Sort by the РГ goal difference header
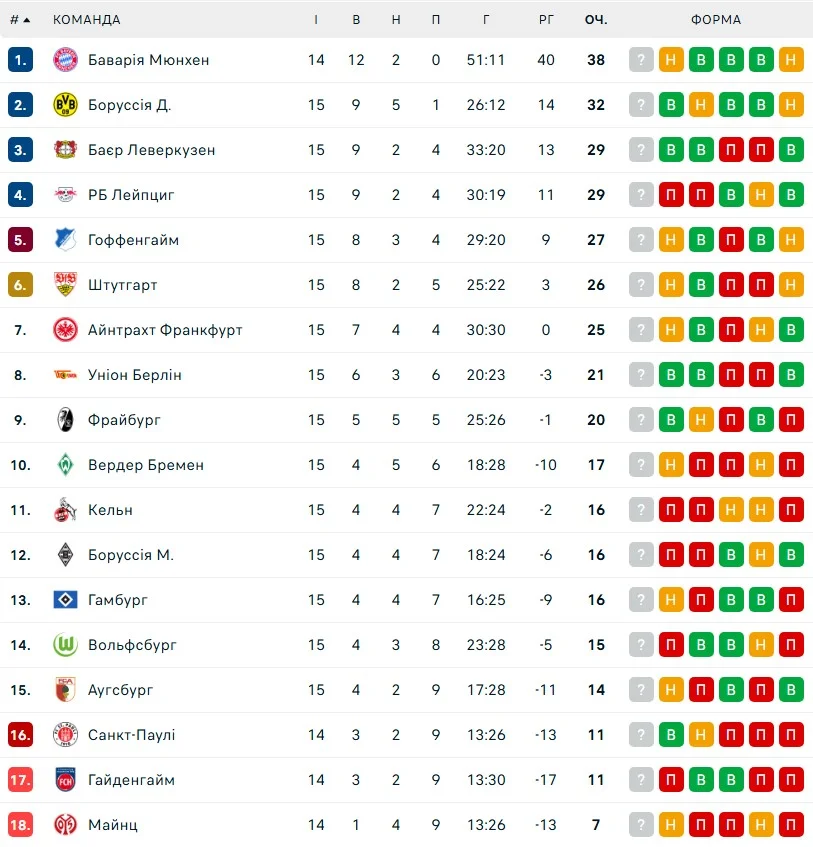The width and height of the screenshot is (813, 847). (x=545, y=20)
